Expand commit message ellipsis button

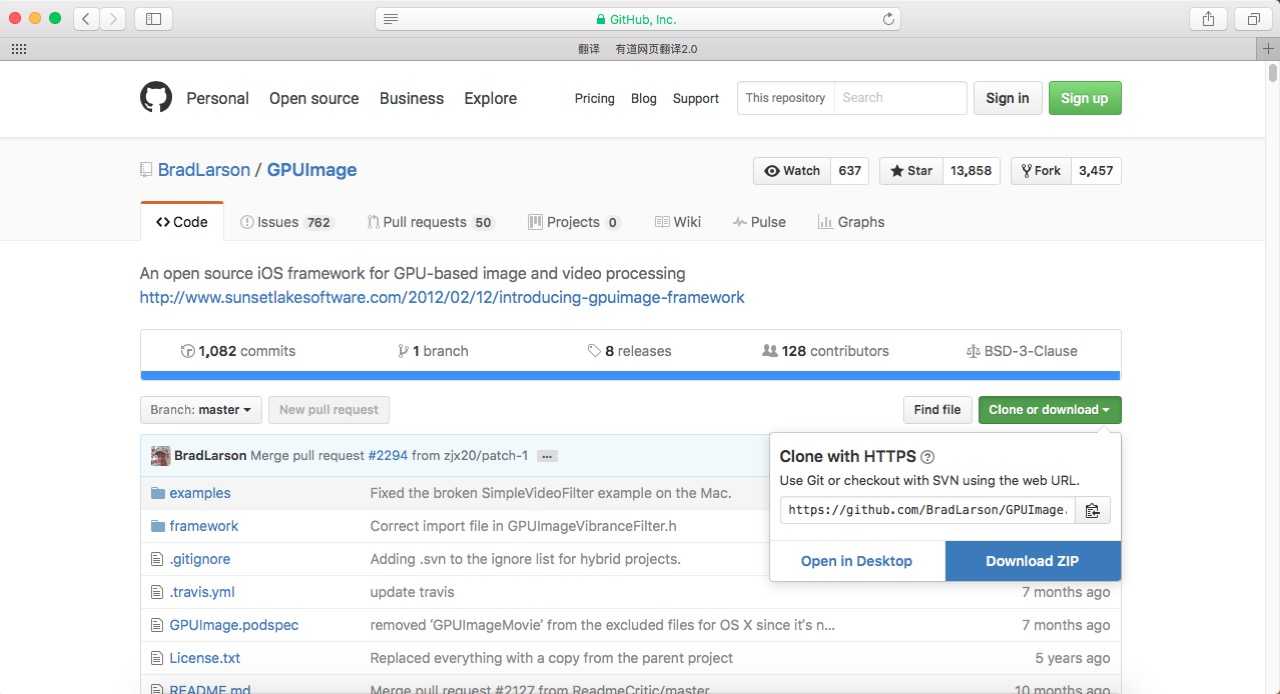click(x=547, y=456)
